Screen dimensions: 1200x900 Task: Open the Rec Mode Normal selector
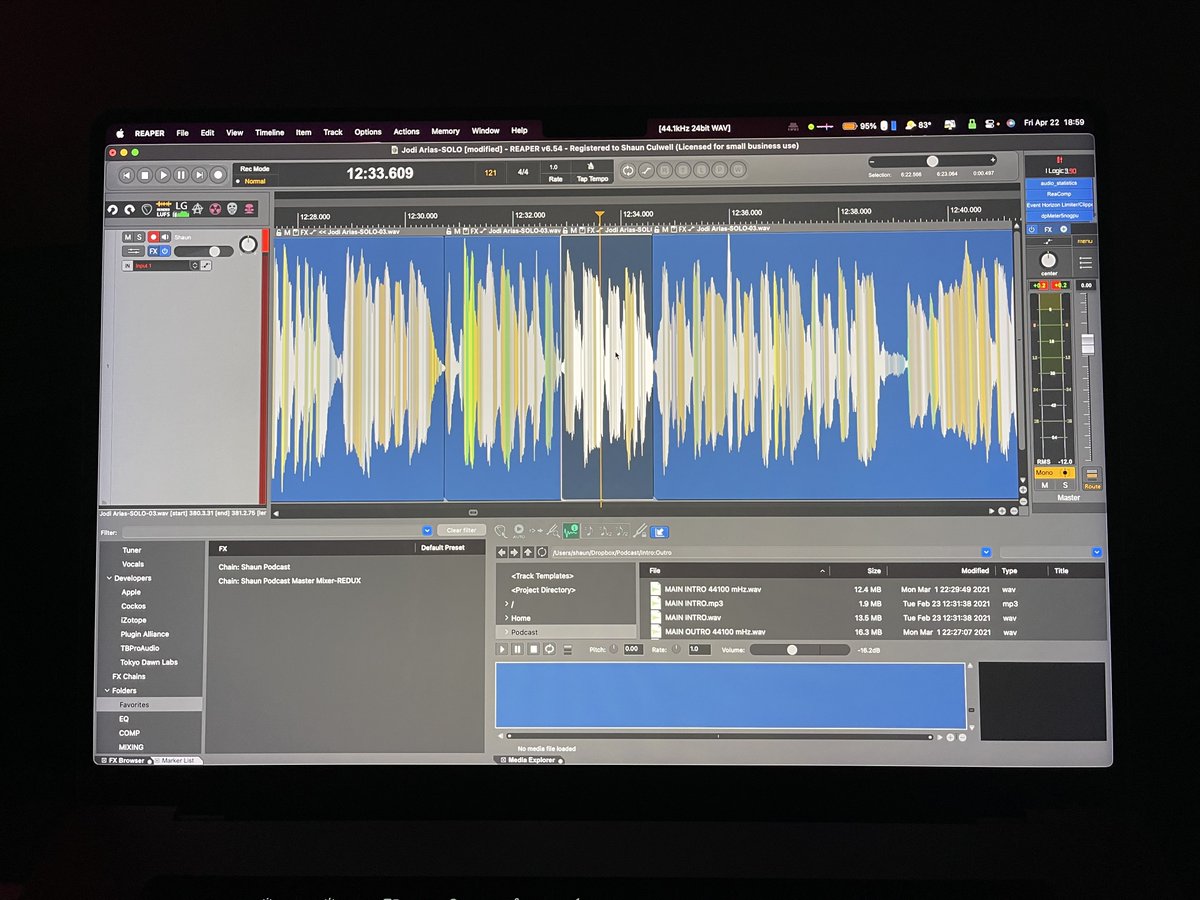pyautogui.click(x=256, y=181)
